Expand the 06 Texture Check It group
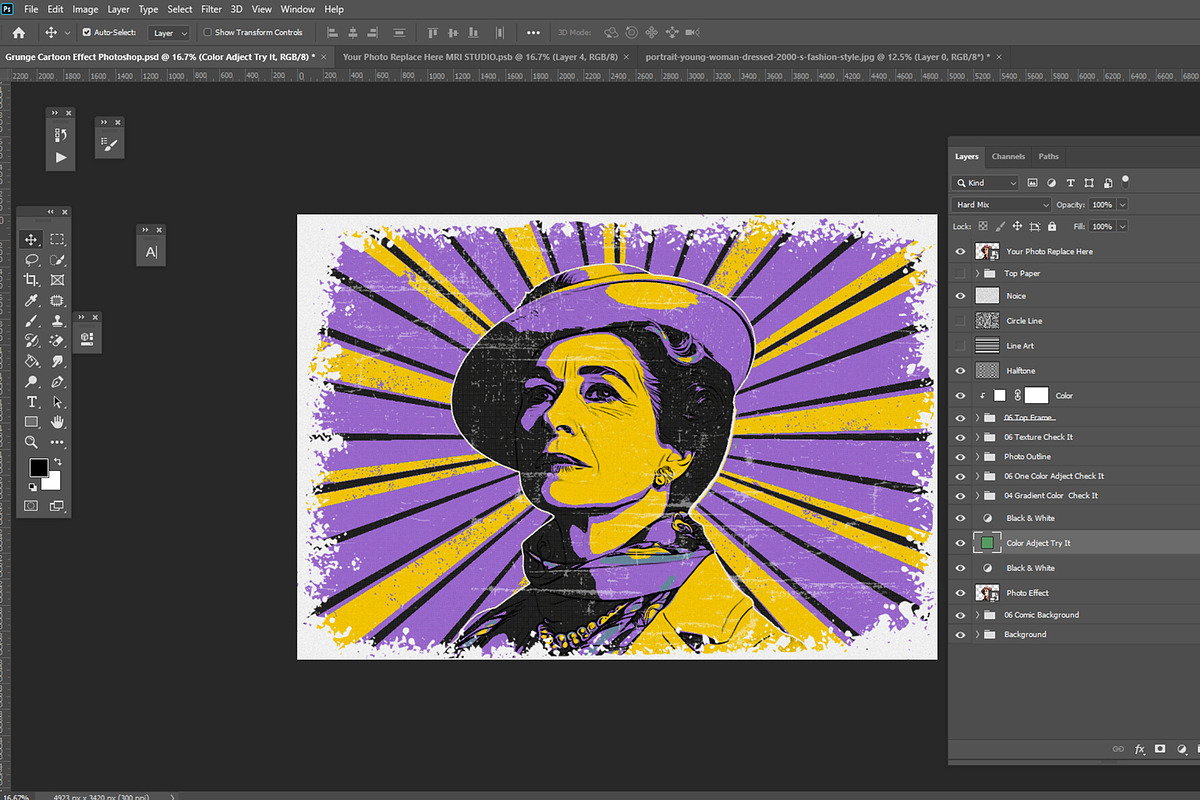The width and height of the screenshot is (1200, 800). pos(977,437)
